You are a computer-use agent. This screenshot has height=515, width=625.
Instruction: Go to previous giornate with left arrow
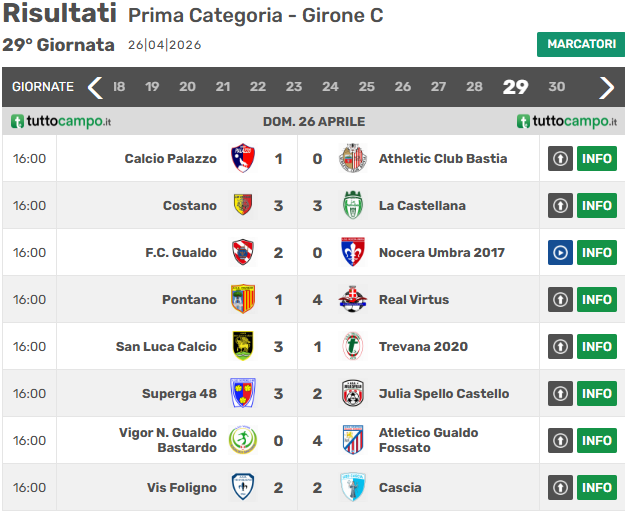coord(95,87)
